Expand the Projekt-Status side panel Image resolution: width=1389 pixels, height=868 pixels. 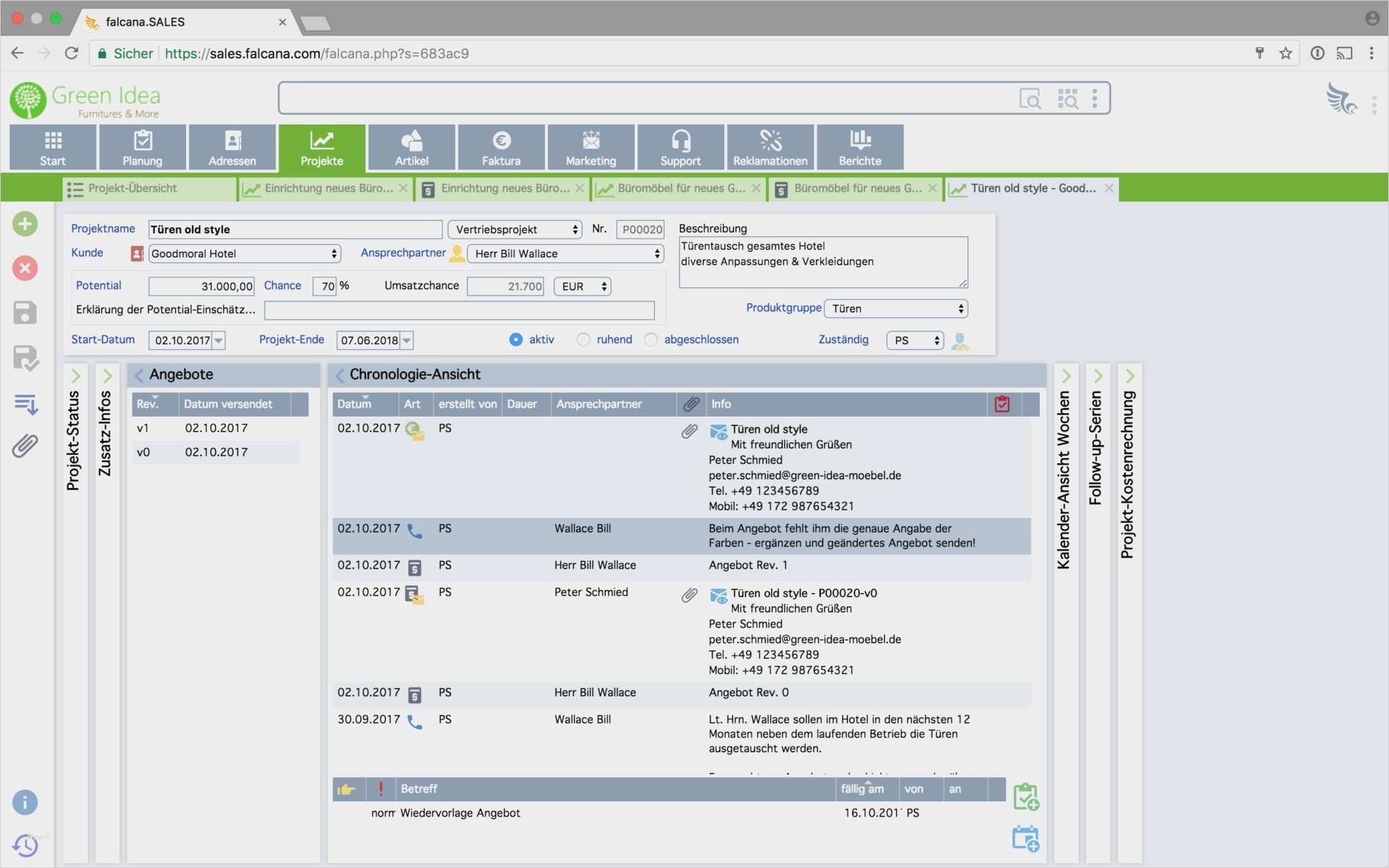[76, 376]
